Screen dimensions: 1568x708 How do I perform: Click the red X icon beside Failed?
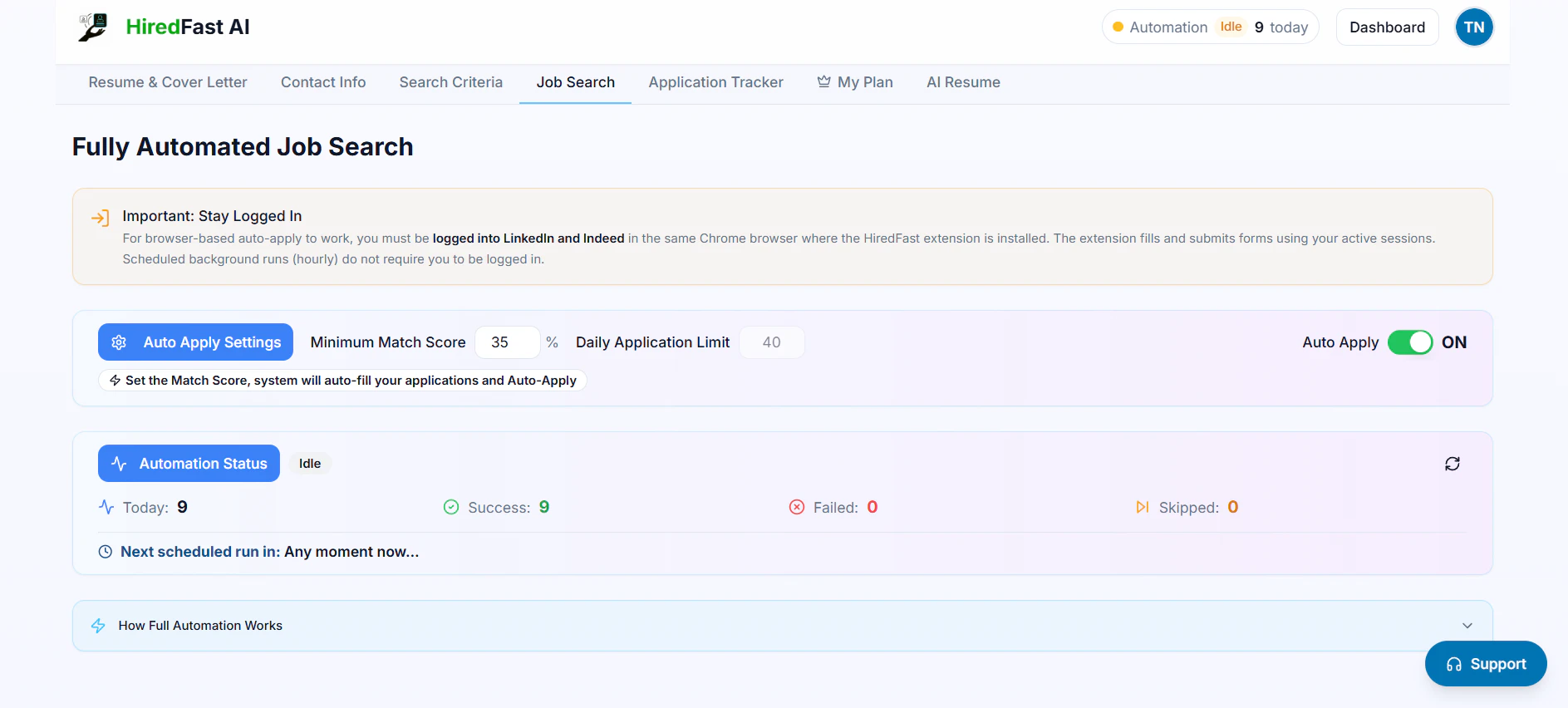point(797,507)
